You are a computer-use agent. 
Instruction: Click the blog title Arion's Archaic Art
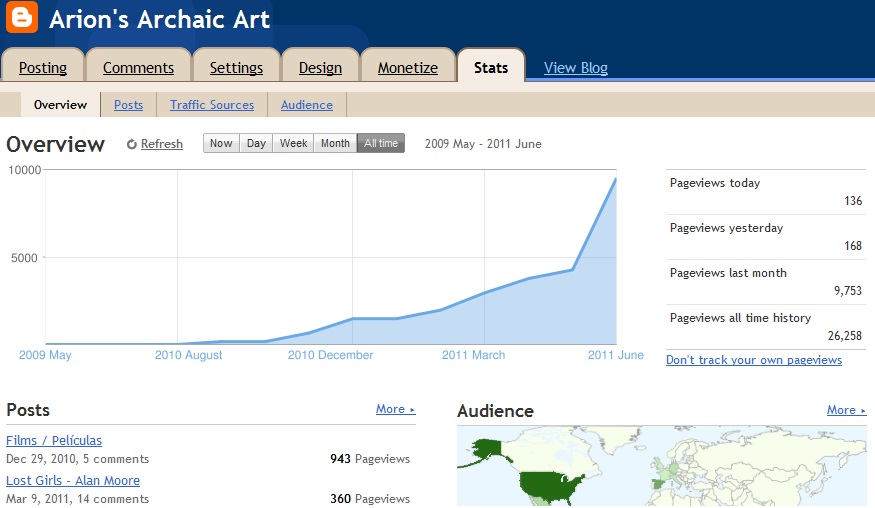(160, 20)
